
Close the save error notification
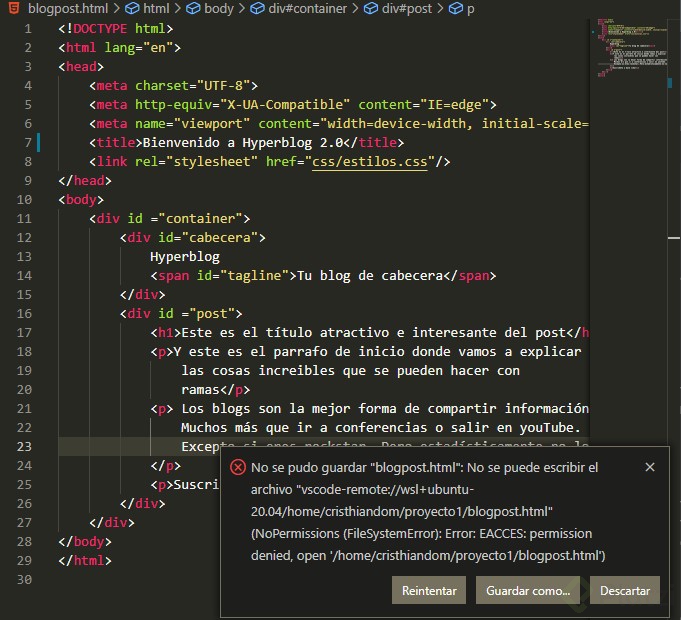click(650, 467)
